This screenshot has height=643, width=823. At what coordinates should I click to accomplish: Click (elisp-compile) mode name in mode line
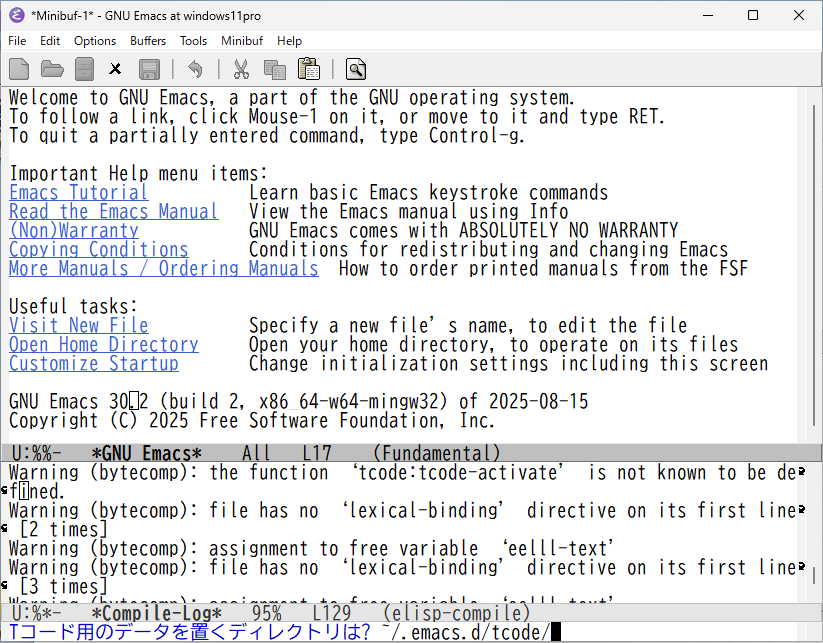(x=457, y=613)
